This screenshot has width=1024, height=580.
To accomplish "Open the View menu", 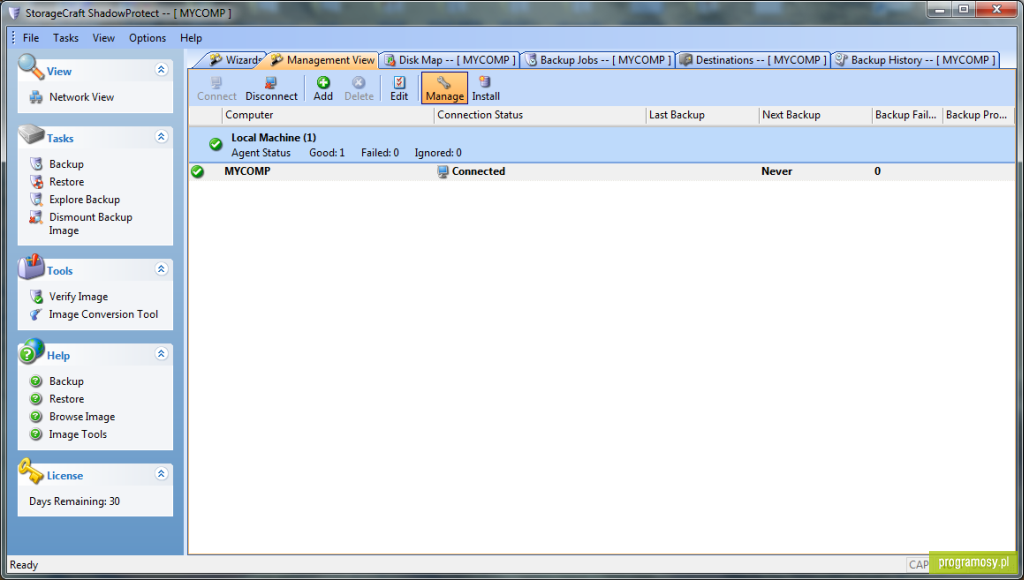I will pos(103,38).
